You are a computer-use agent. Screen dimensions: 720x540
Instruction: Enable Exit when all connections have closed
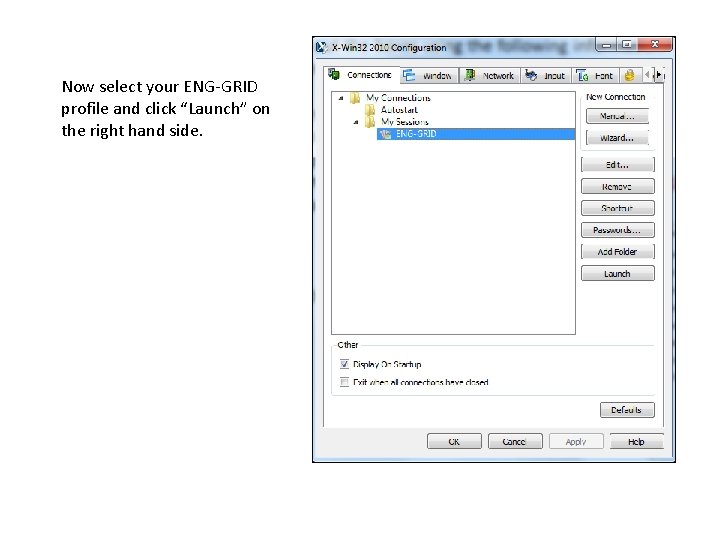point(344,382)
